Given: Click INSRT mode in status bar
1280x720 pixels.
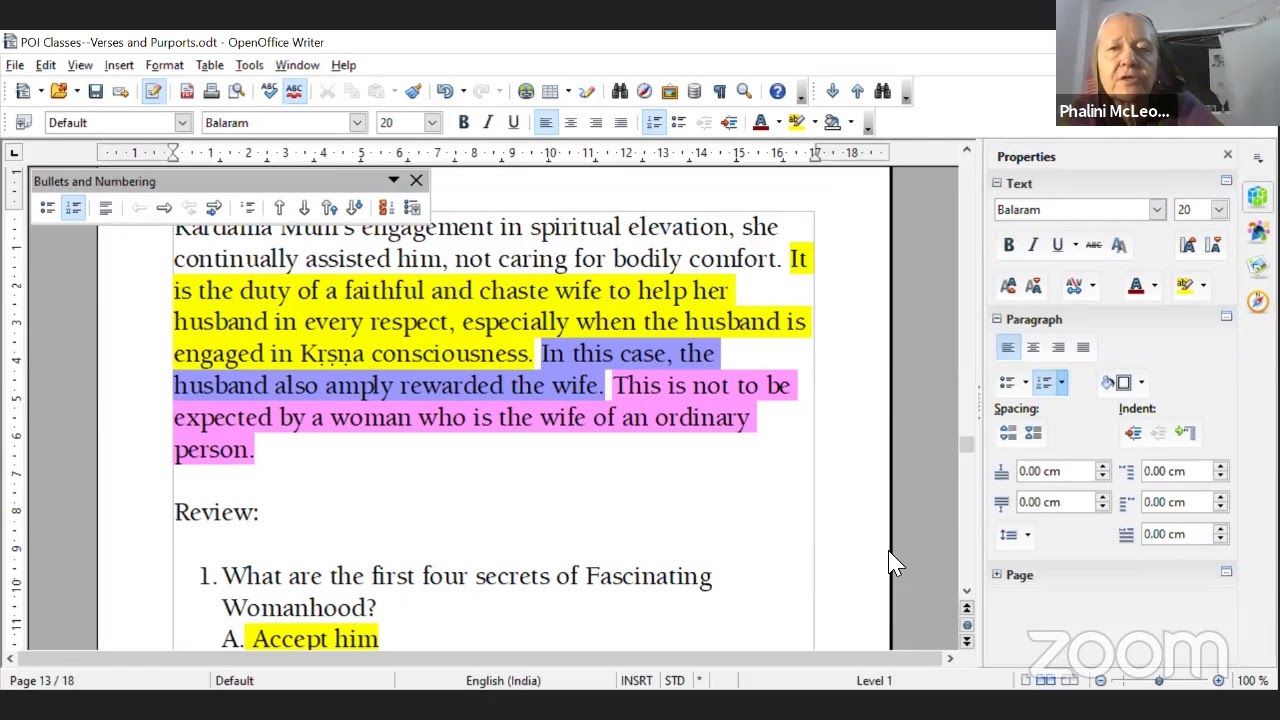Looking at the screenshot, I should tap(636, 681).
